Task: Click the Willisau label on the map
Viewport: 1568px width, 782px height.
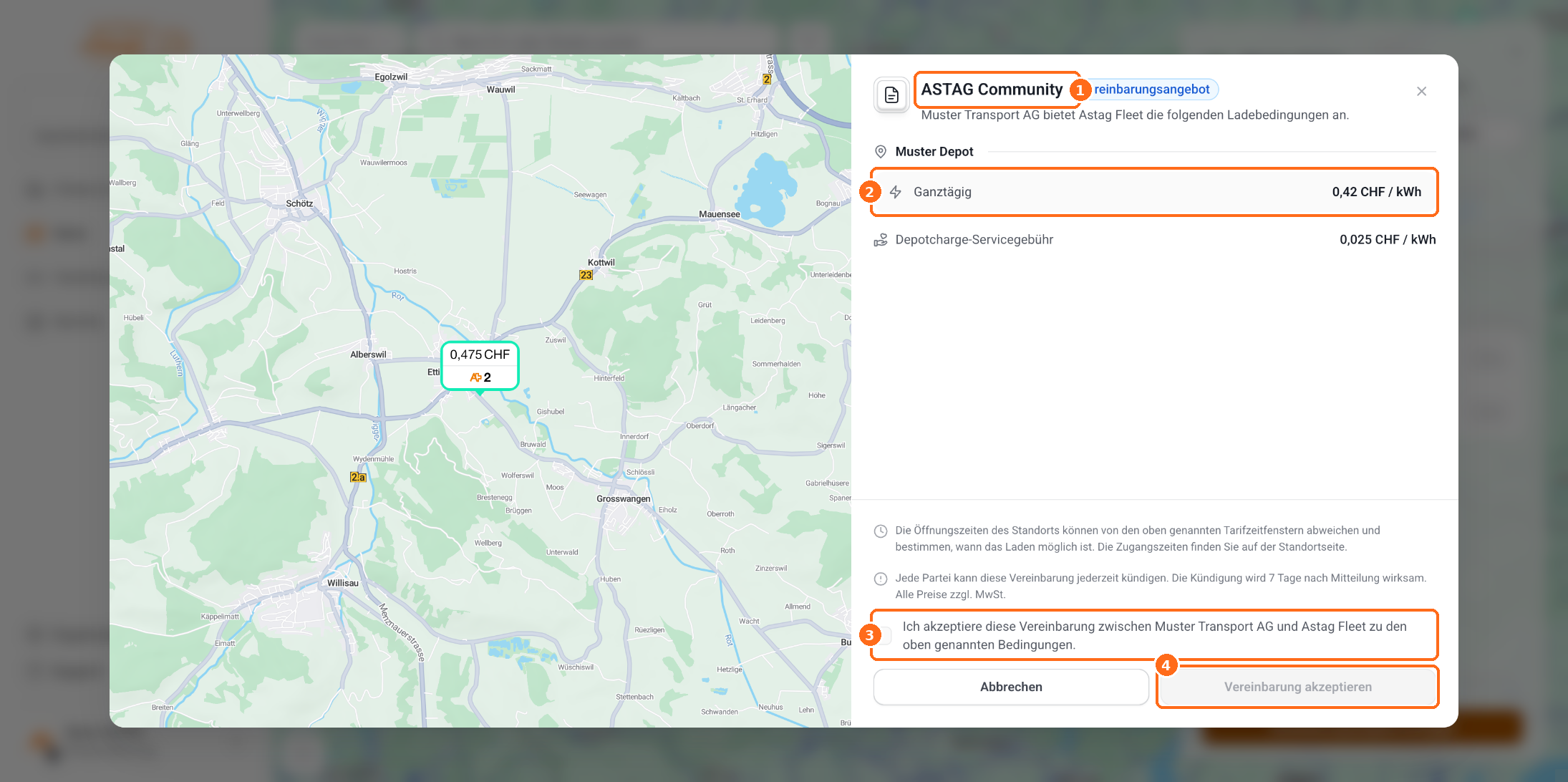Action: click(x=343, y=583)
